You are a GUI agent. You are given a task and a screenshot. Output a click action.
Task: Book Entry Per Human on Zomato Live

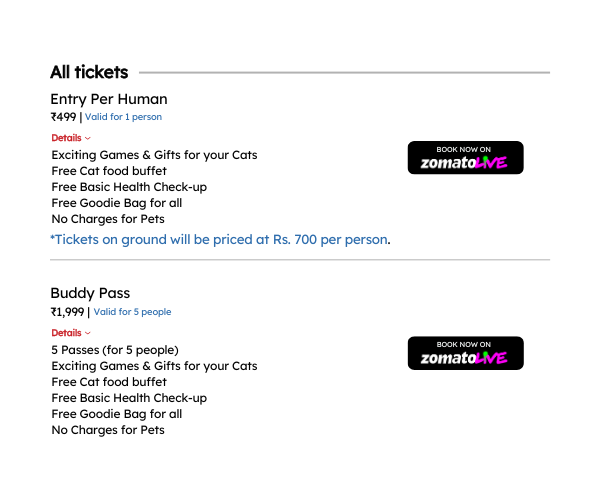click(x=465, y=158)
